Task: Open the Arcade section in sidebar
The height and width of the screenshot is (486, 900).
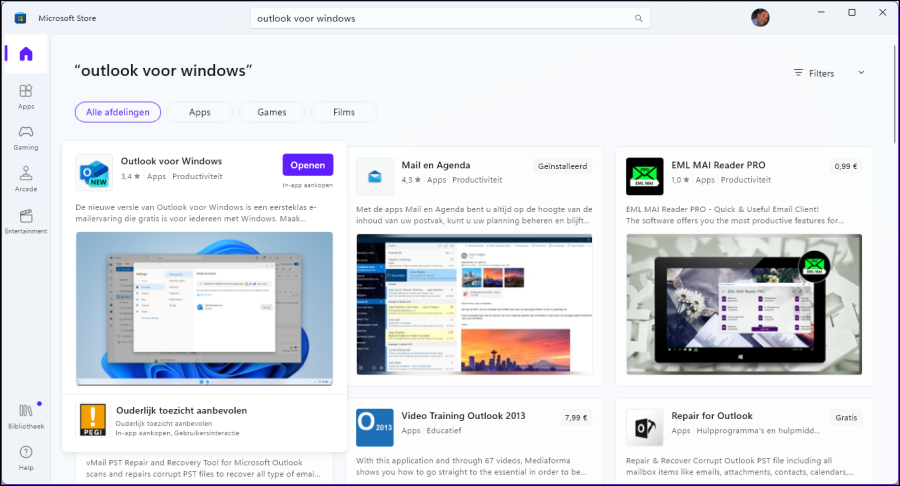Action: point(26,179)
